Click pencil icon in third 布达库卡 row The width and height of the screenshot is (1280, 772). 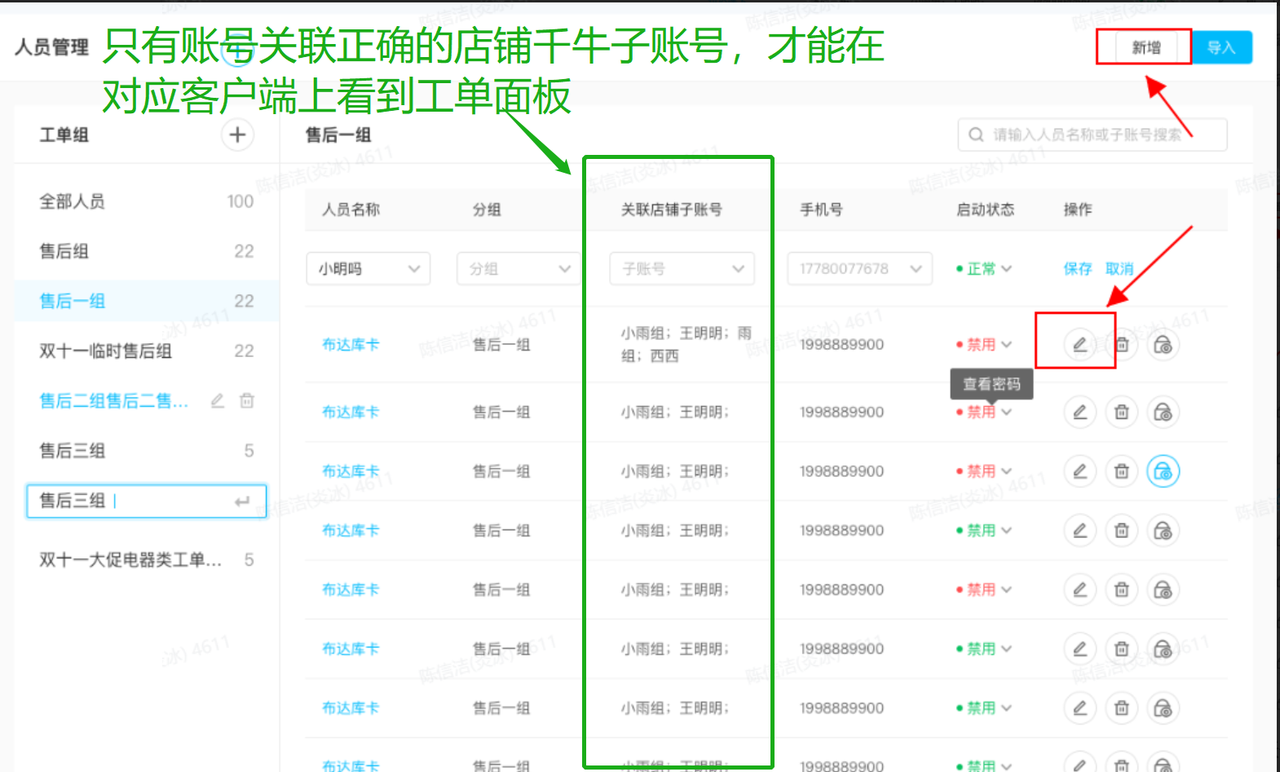point(1079,471)
